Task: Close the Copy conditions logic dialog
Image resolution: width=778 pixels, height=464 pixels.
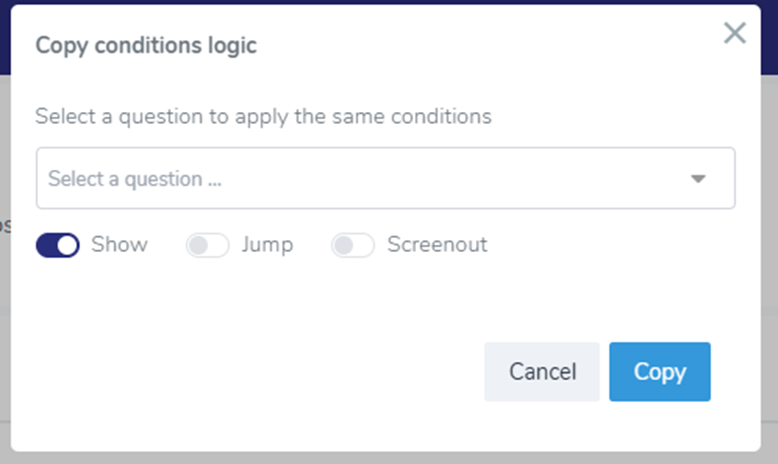Action: point(735,34)
